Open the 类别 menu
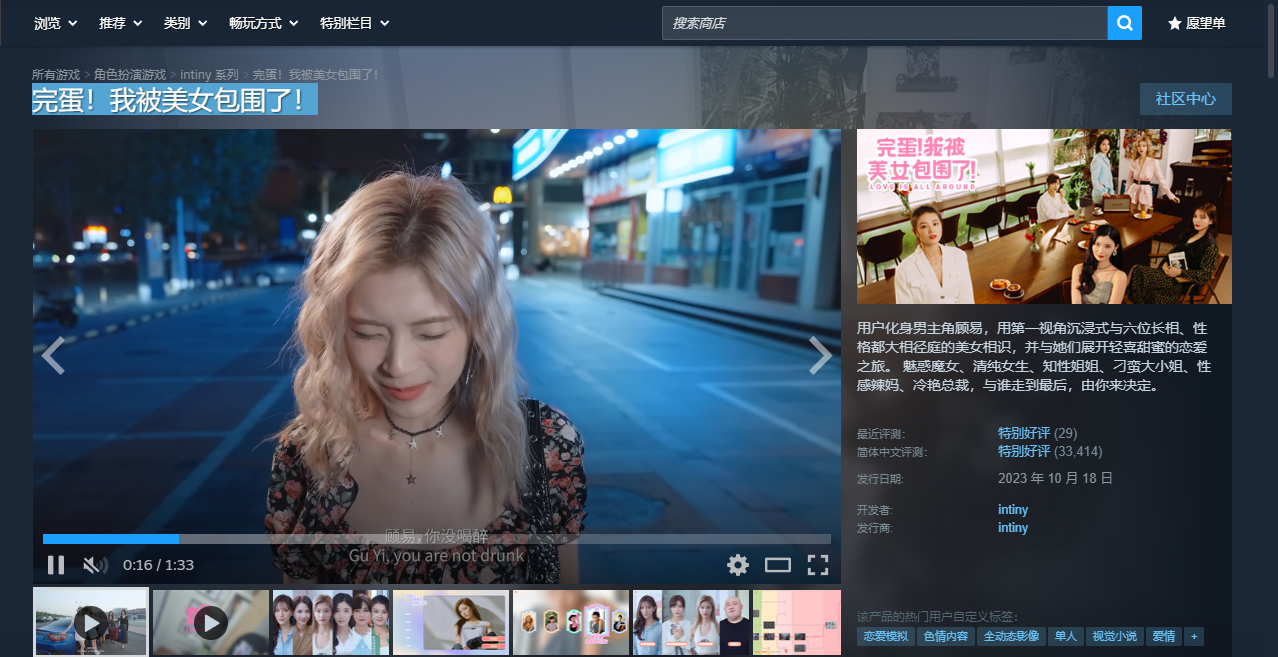Viewport: 1278px width, 657px height. pyautogui.click(x=185, y=23)
